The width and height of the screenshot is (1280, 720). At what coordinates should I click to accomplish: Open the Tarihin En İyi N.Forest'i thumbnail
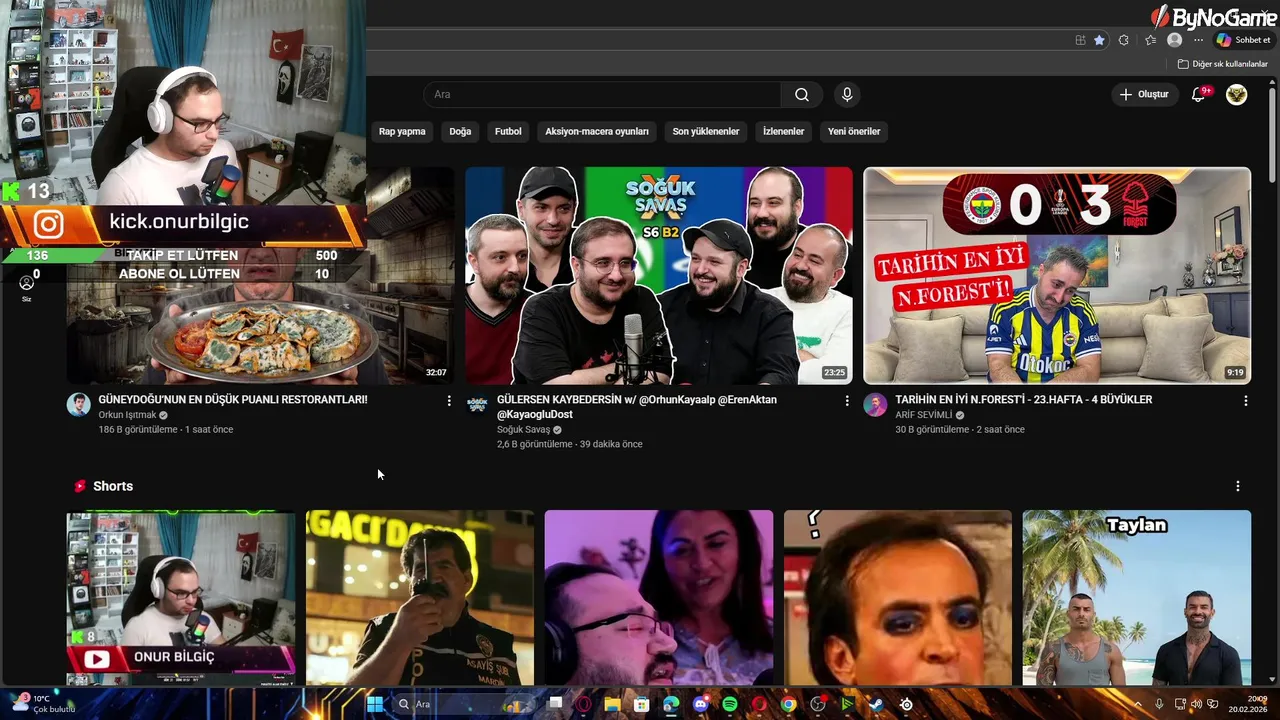point(1057,276)
